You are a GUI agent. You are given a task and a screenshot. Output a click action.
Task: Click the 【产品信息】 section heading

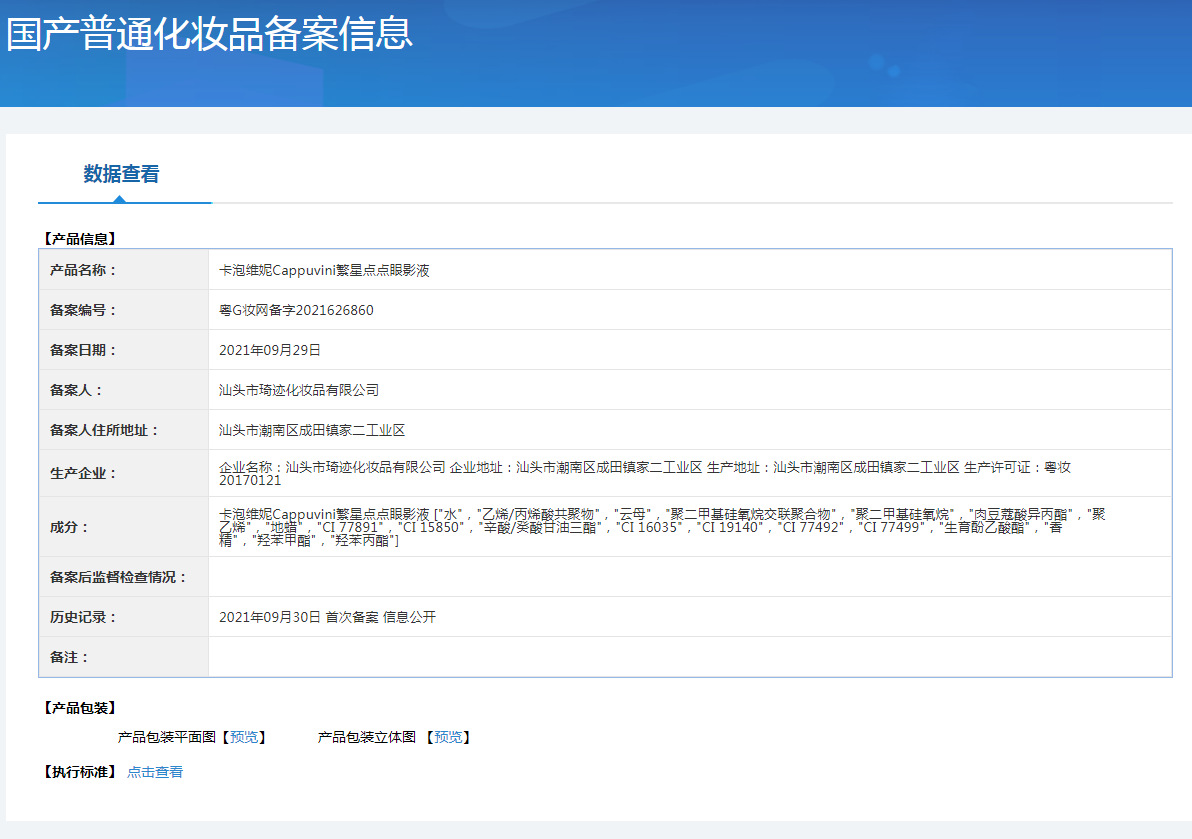tap(80, 239)
